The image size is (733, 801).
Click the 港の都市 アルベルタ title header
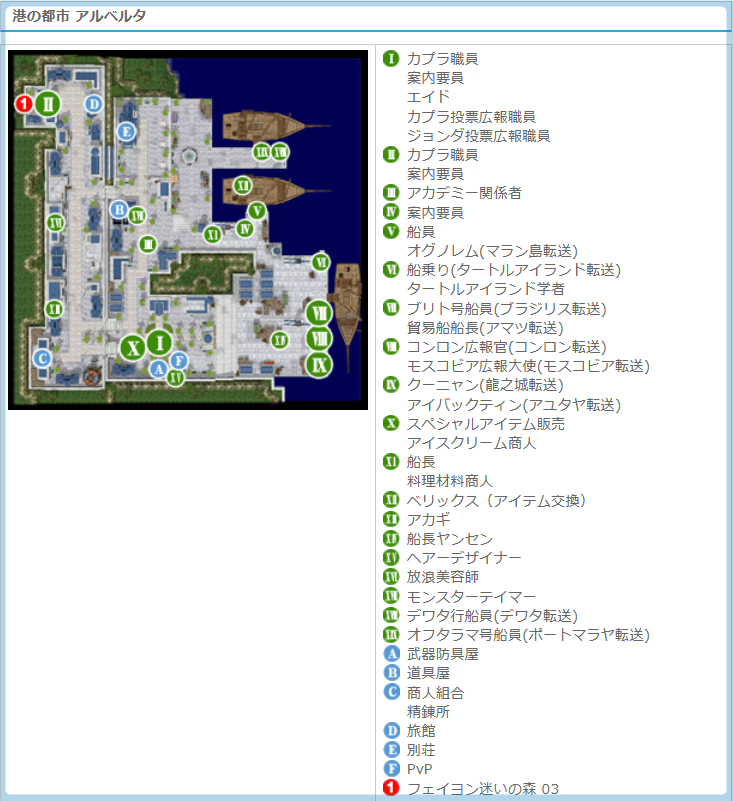81,17
